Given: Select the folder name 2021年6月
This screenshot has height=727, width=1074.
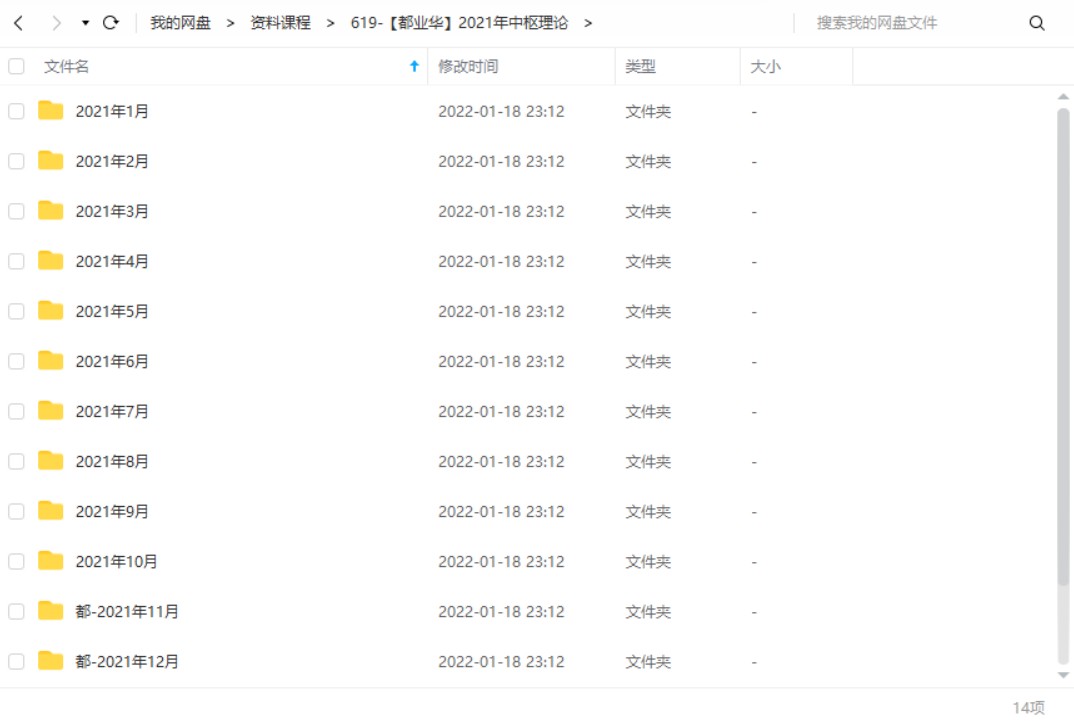Looking at the screenshot, I should pyautogui.click(x=112, y=361).
